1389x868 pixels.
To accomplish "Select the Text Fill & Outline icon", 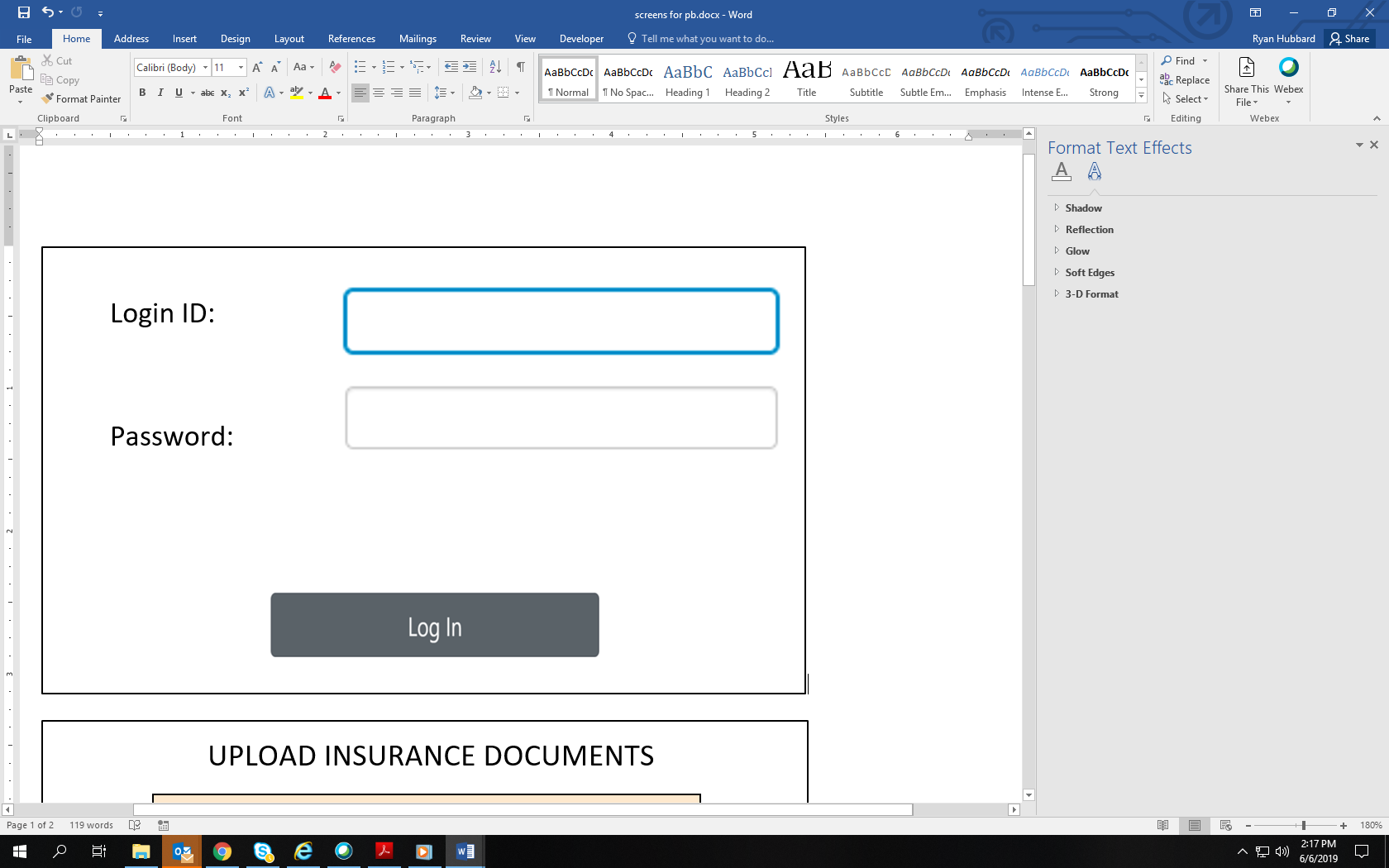I will [x=1062, y=171].
